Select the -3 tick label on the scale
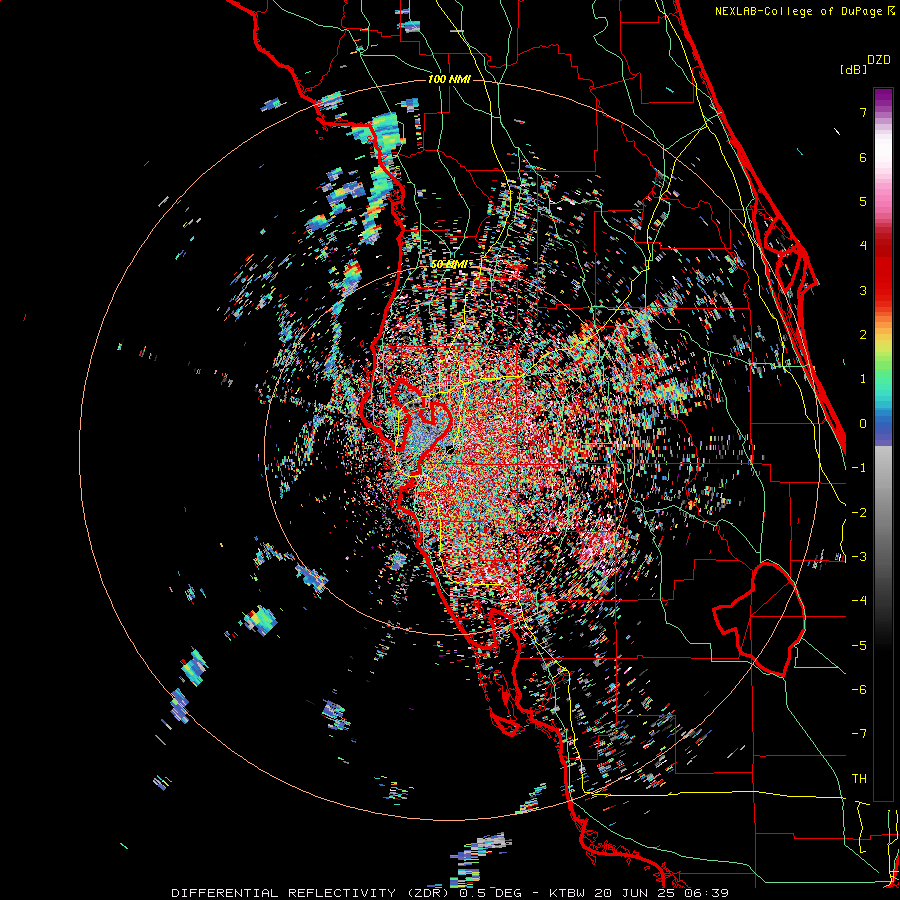The image size is (900, 900). click(x=859, y=557)
